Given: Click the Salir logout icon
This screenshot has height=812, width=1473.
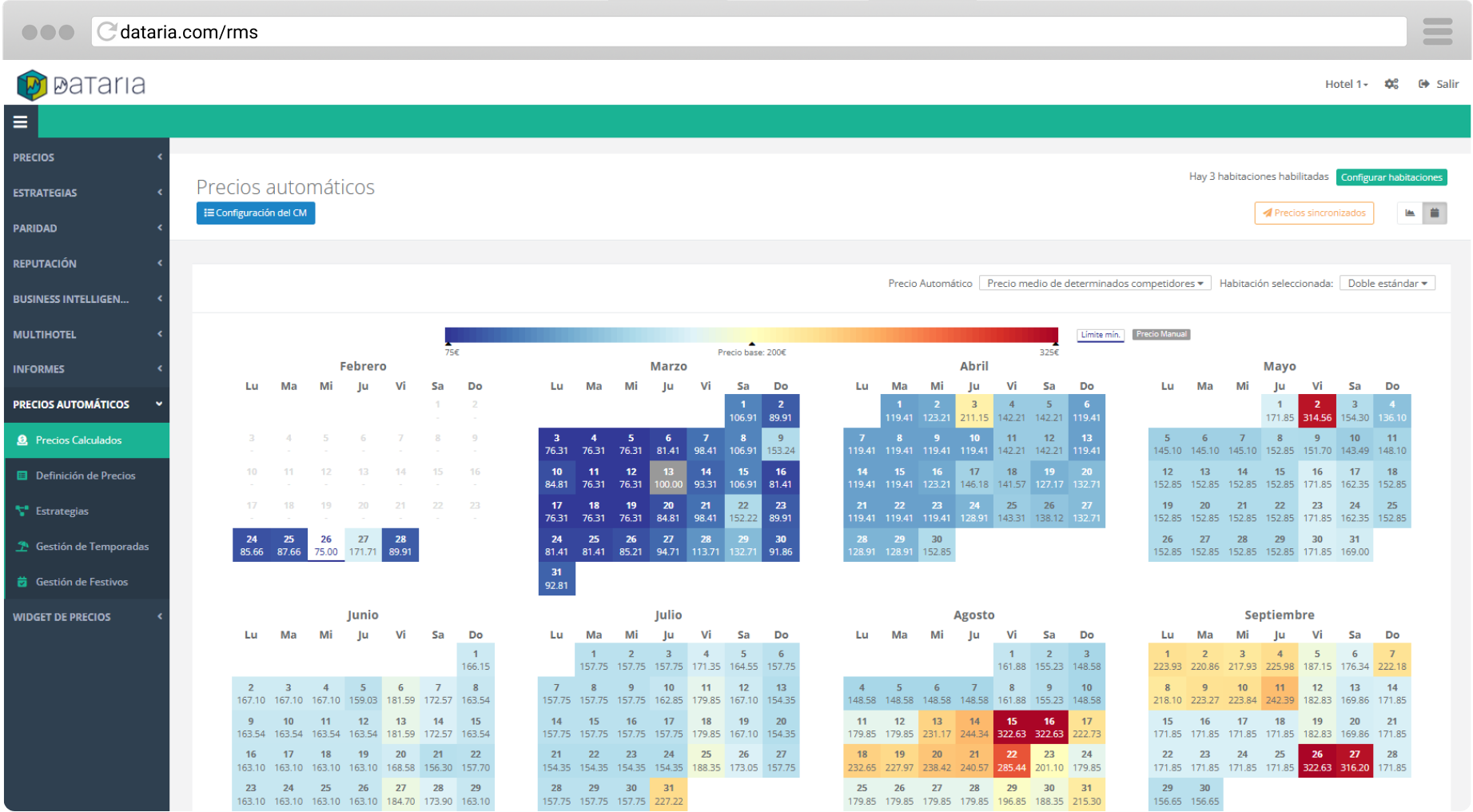Looking at the screenshot, I should point(1424,84).
